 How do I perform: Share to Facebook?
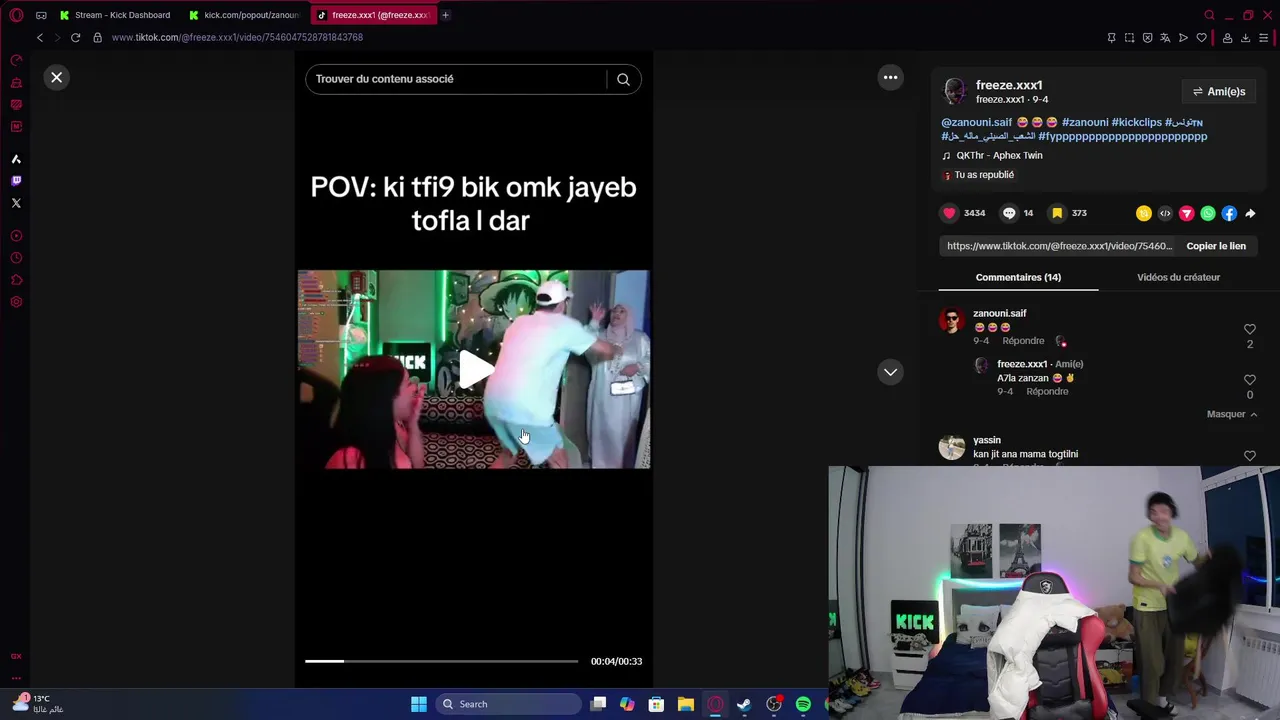(x=1229, y=213)
